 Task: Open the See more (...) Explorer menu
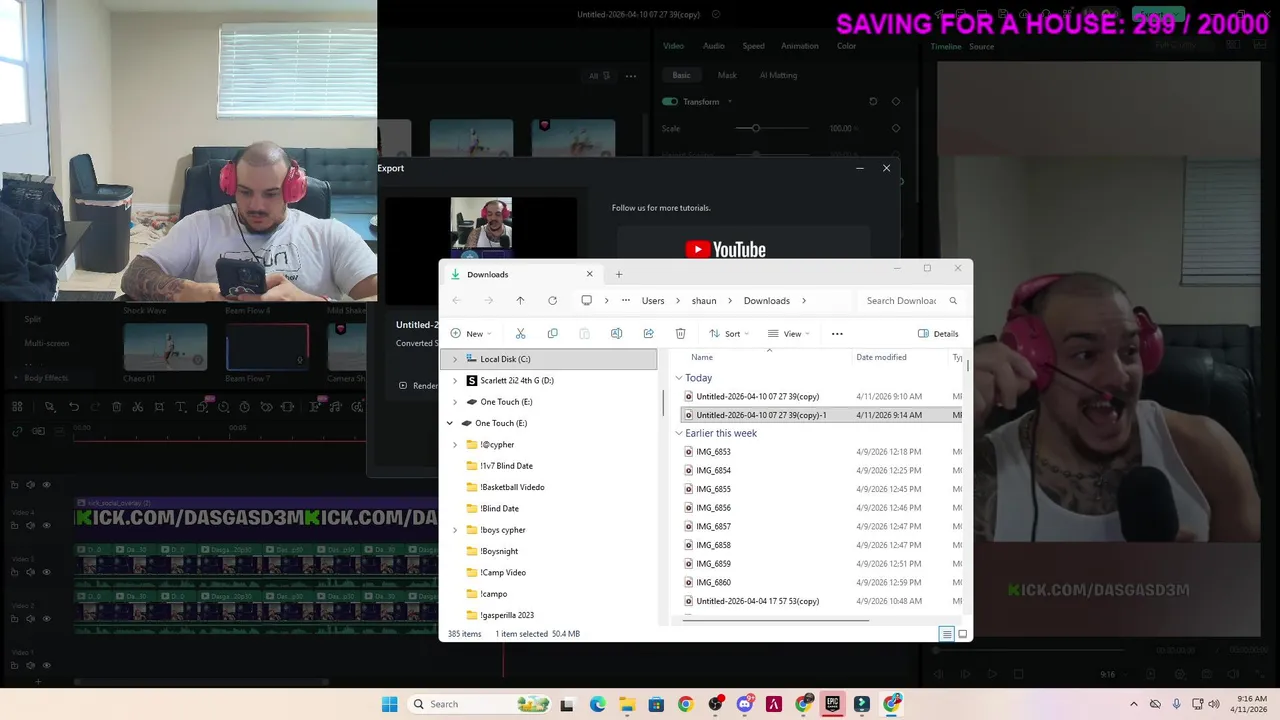[x=837, y=334]
